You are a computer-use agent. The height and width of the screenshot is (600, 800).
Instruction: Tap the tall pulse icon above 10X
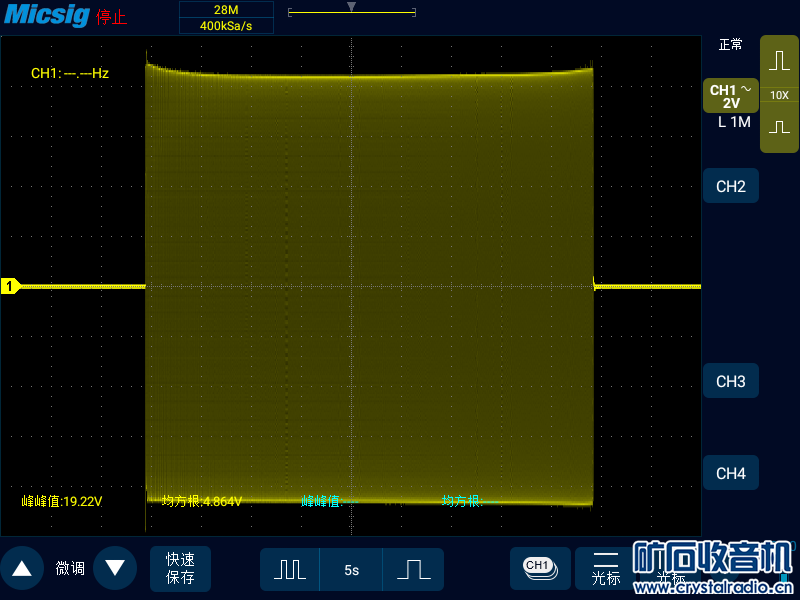click(x=779, y=61)
